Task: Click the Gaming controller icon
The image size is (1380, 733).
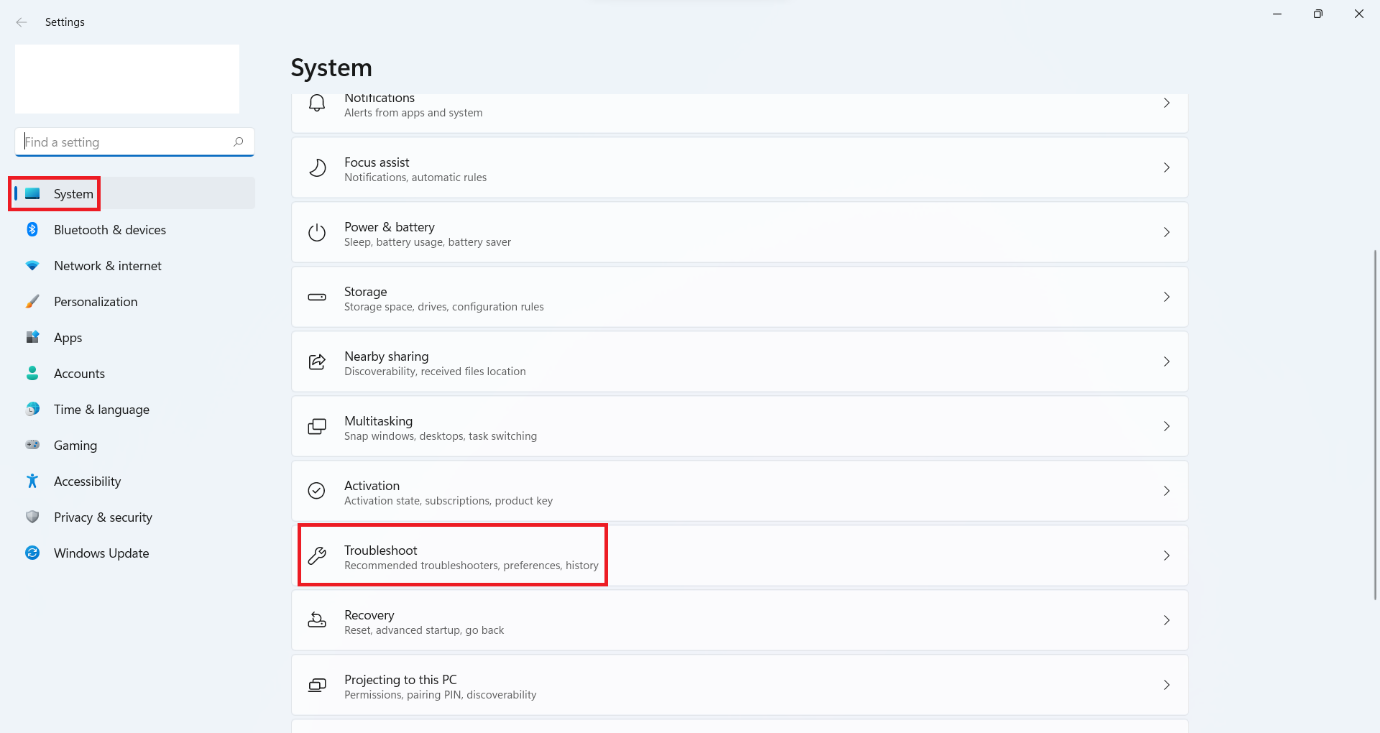Action: (x=33, y=445)
